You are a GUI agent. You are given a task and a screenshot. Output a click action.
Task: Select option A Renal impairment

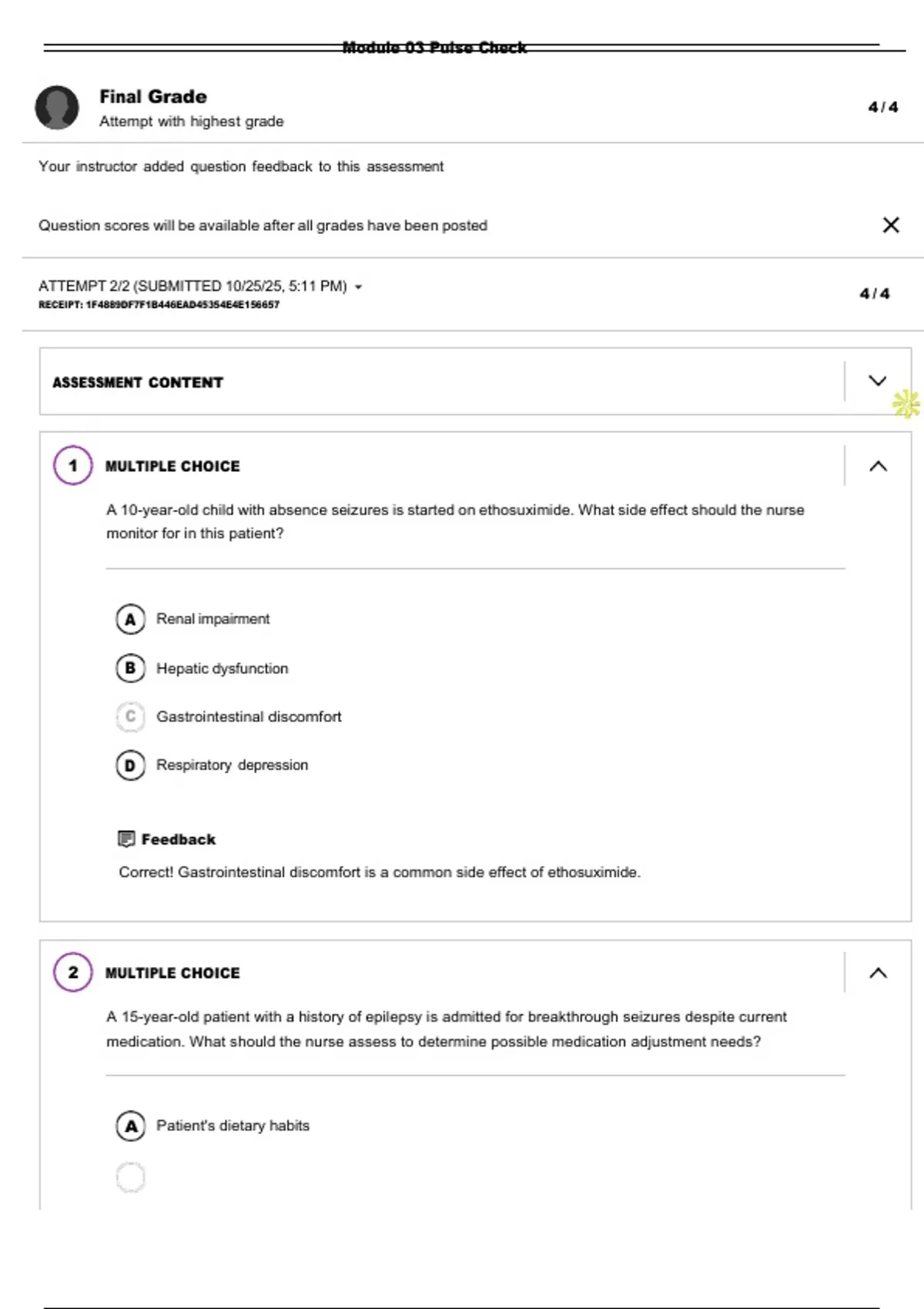click(131, 619)
